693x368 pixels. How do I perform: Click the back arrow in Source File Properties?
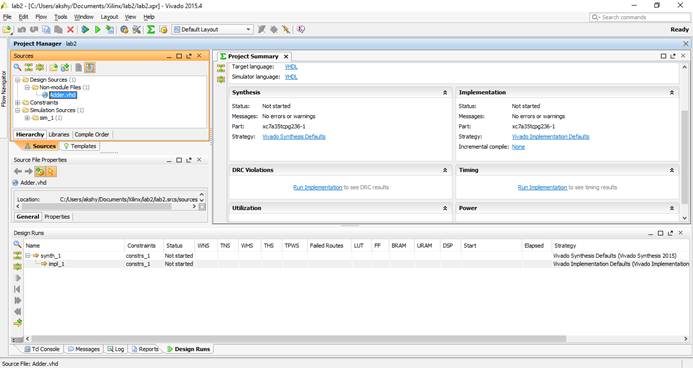(x=18, y=171)
